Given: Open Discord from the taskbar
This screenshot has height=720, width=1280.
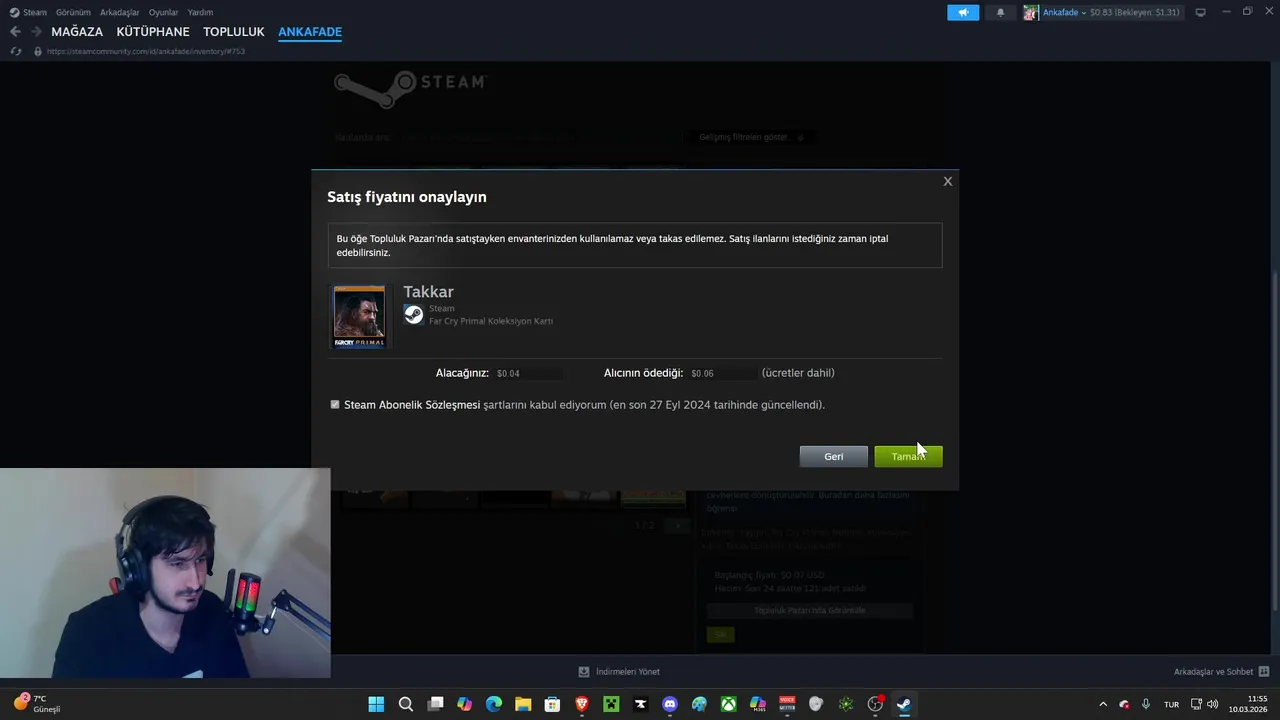Looking at the screenshot, I should click(670, 704).
